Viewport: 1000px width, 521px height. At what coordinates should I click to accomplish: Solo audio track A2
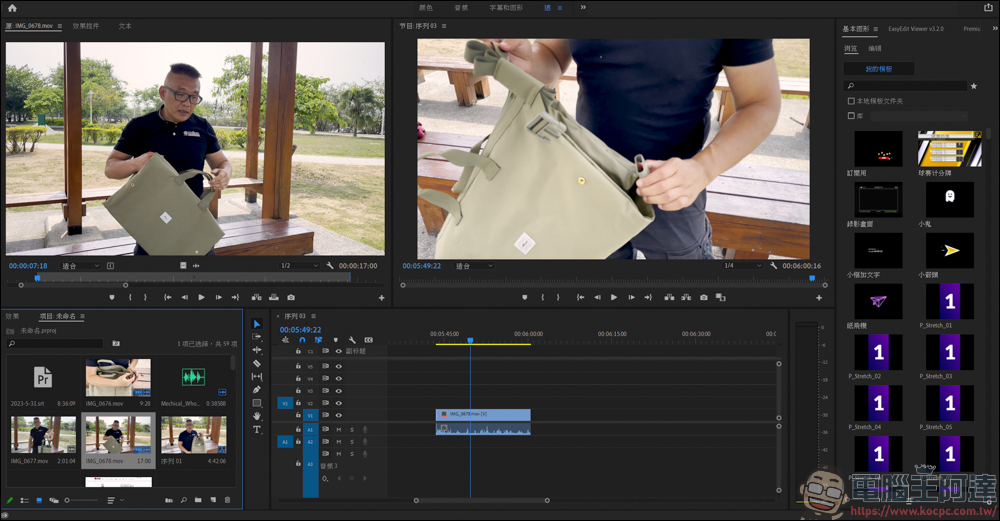point(351,442)
